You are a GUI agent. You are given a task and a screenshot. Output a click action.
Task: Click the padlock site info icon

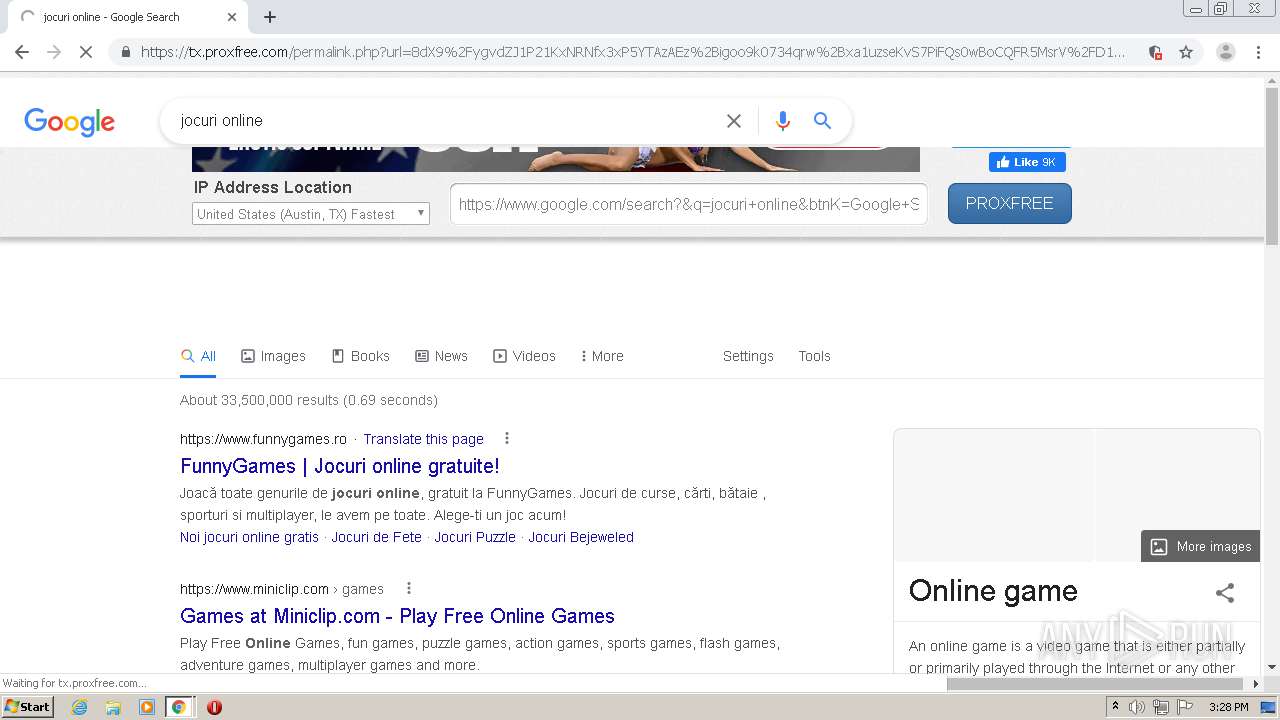(125, 52)
